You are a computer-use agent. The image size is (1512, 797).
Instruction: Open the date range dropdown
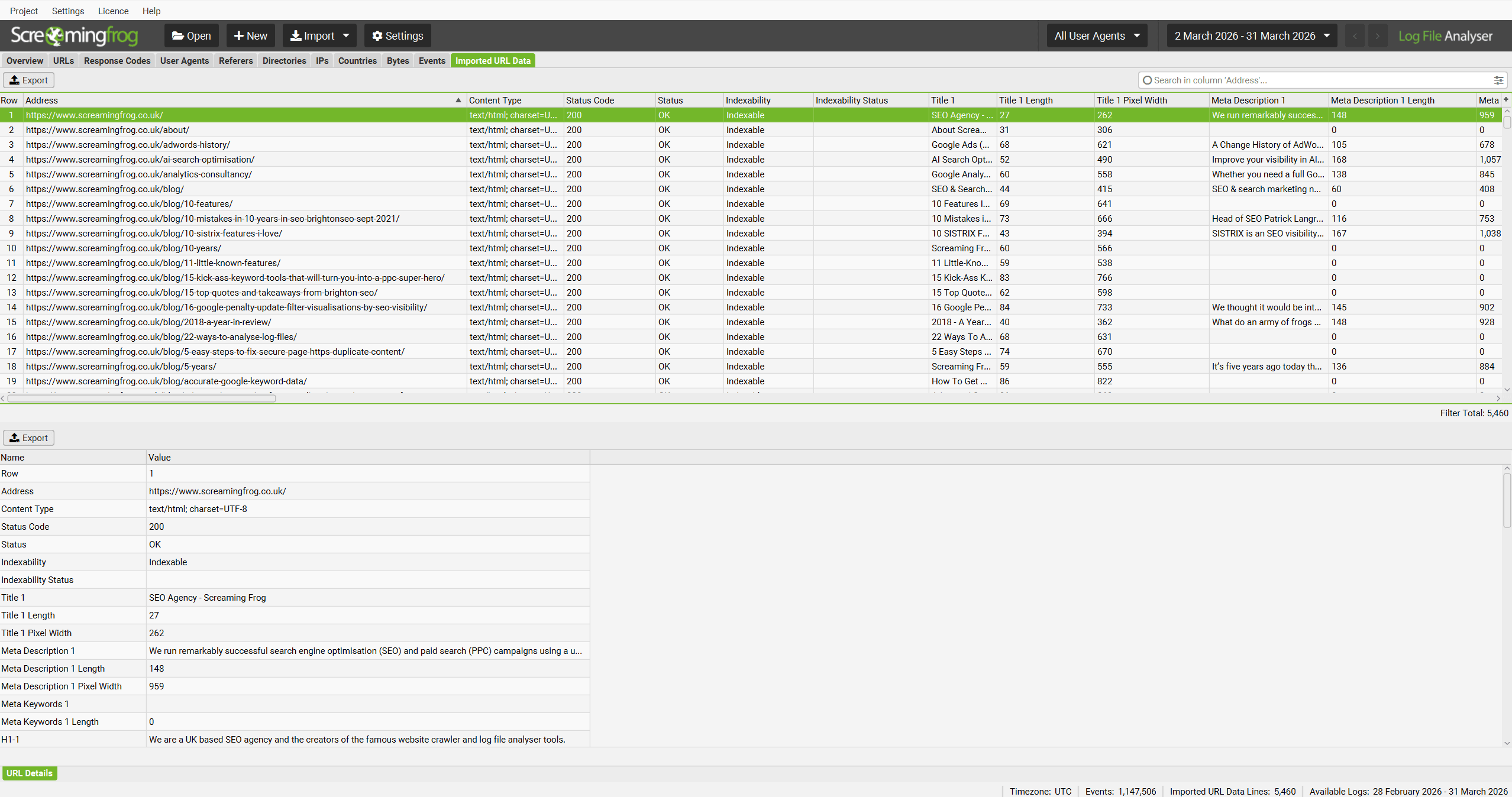(1252, 35)
